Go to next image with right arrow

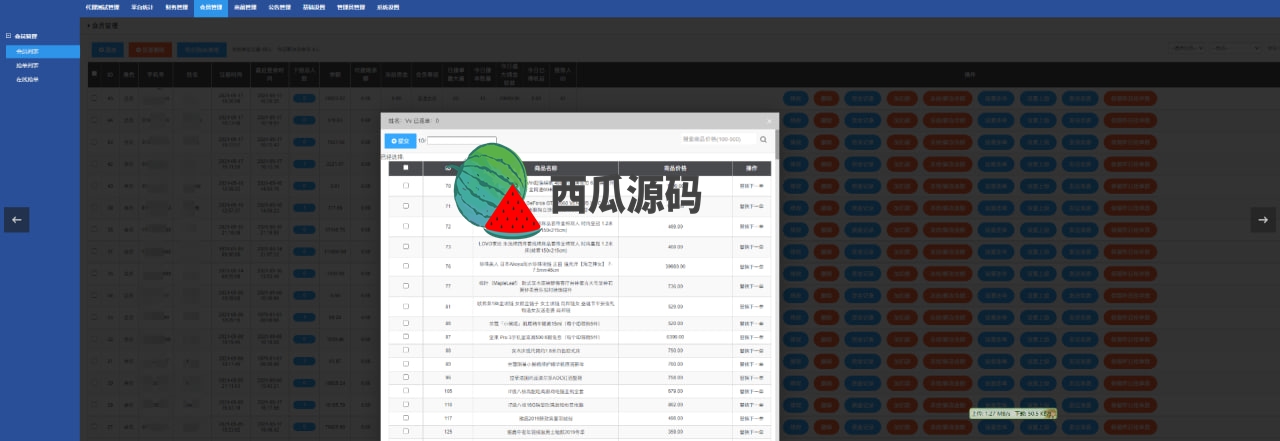[1263, 220]
